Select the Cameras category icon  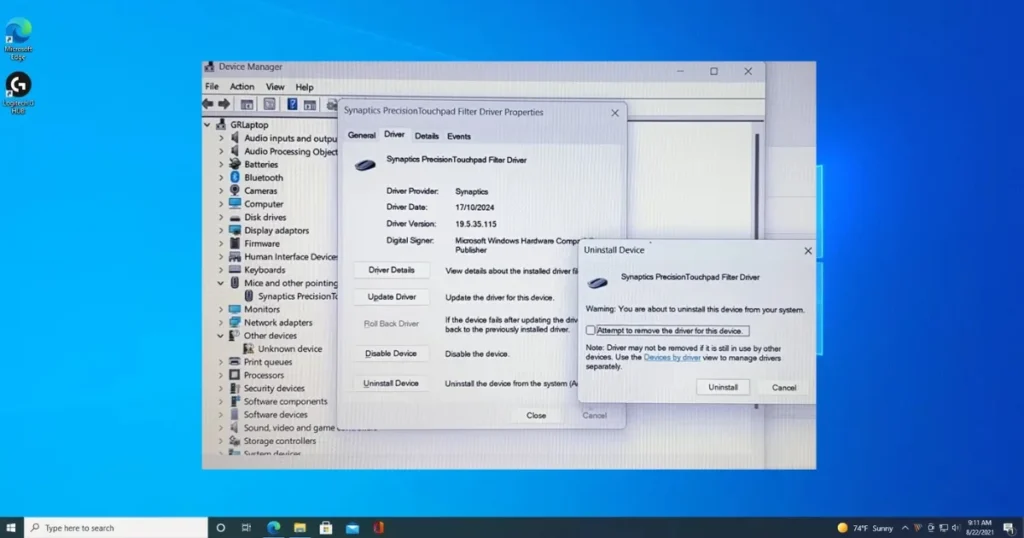(x=235, y=190)
